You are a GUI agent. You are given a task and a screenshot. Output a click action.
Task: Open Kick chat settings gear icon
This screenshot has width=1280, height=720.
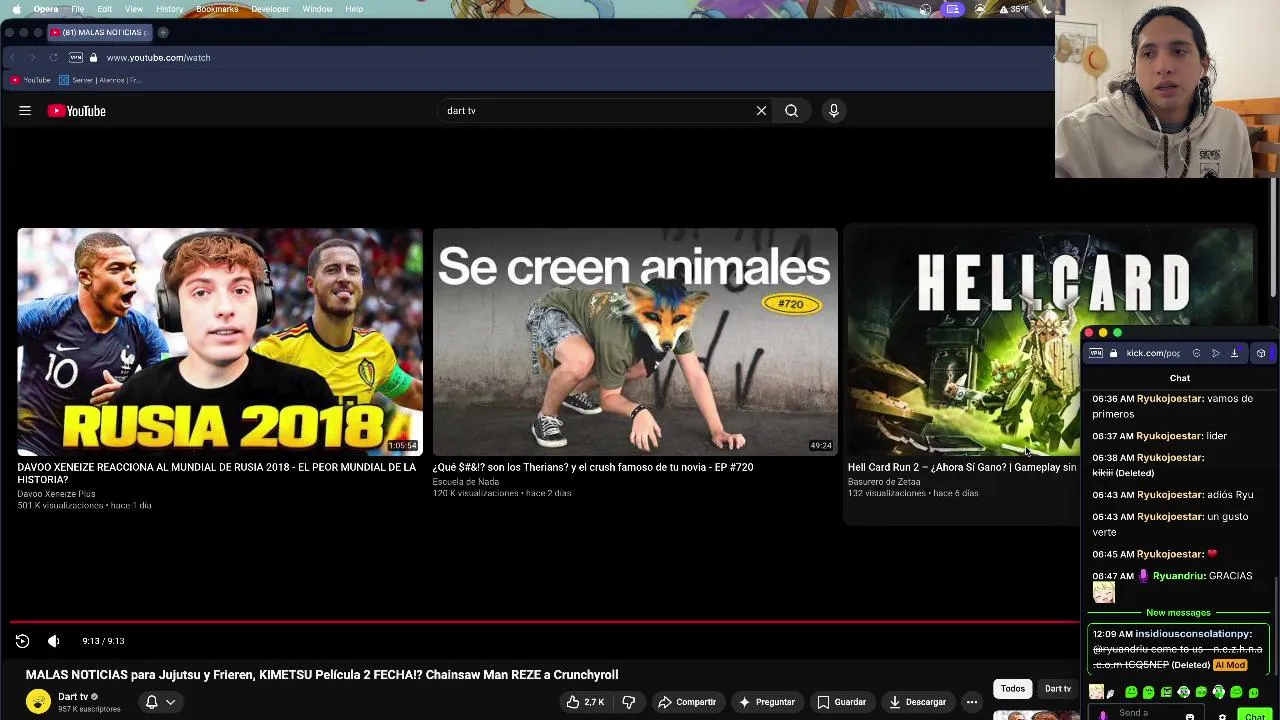[x=1222, y=716]
